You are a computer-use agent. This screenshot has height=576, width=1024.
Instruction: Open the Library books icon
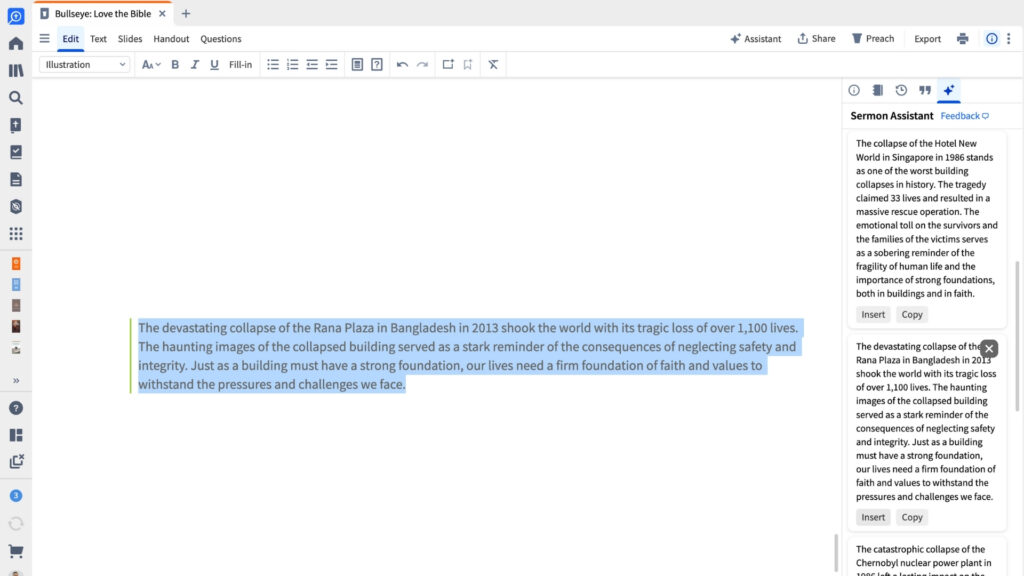[x=16, y=71]
